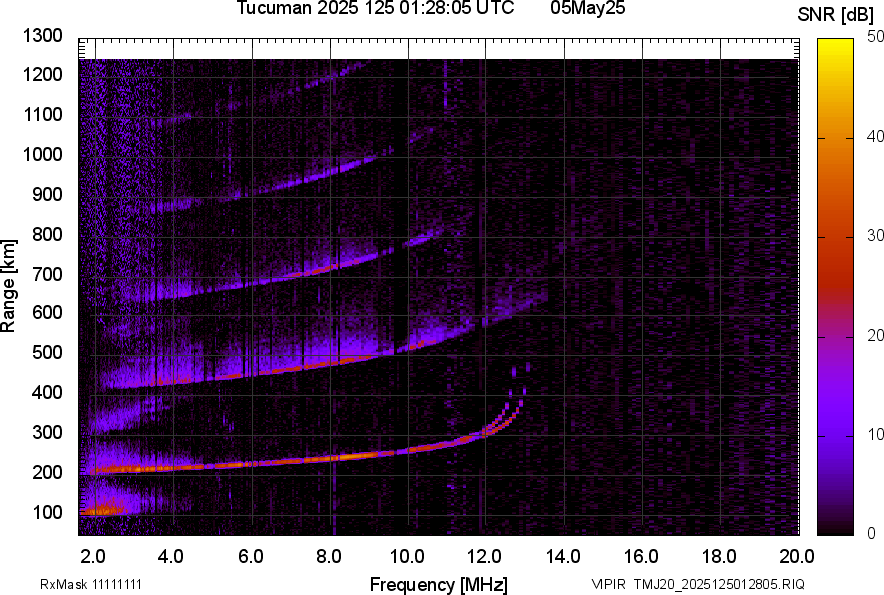Click the range tick label '1200'
The image size is (884, 595).
tap(42, 74)
